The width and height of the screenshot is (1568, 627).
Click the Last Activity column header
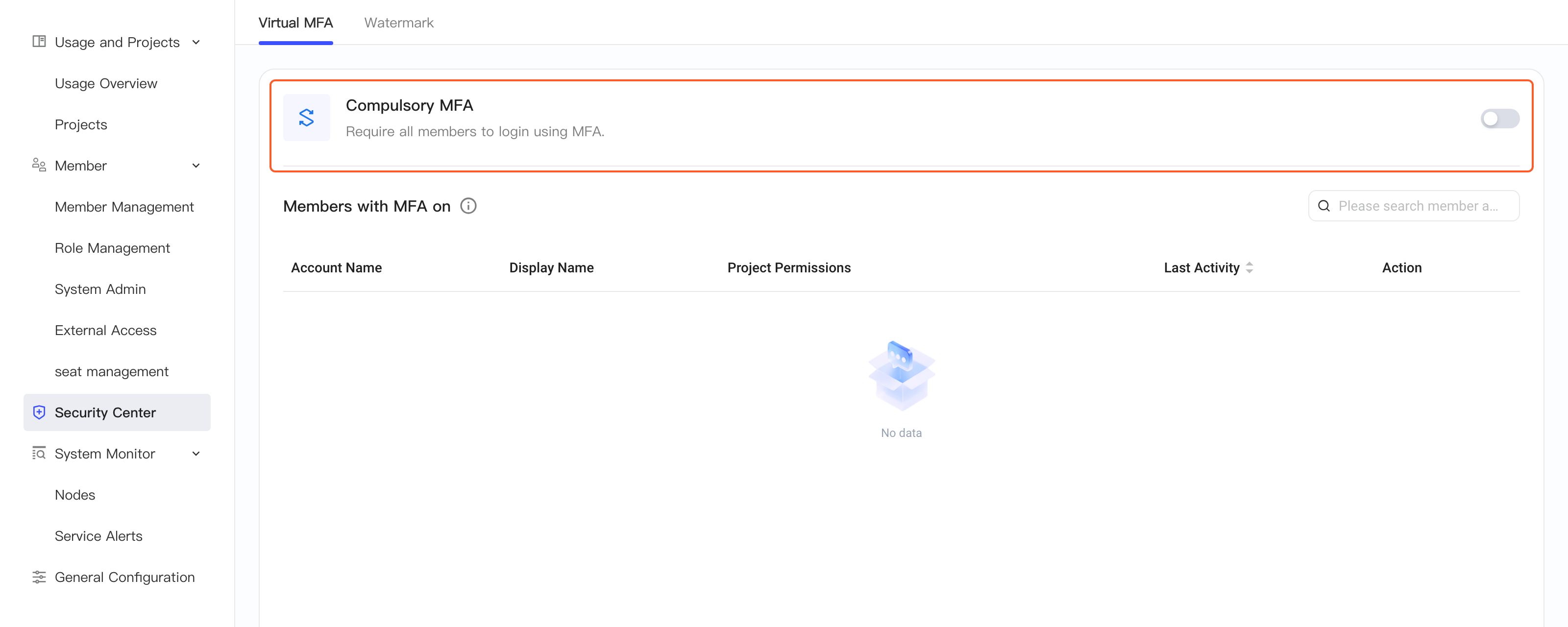[x=1201, y=267]
